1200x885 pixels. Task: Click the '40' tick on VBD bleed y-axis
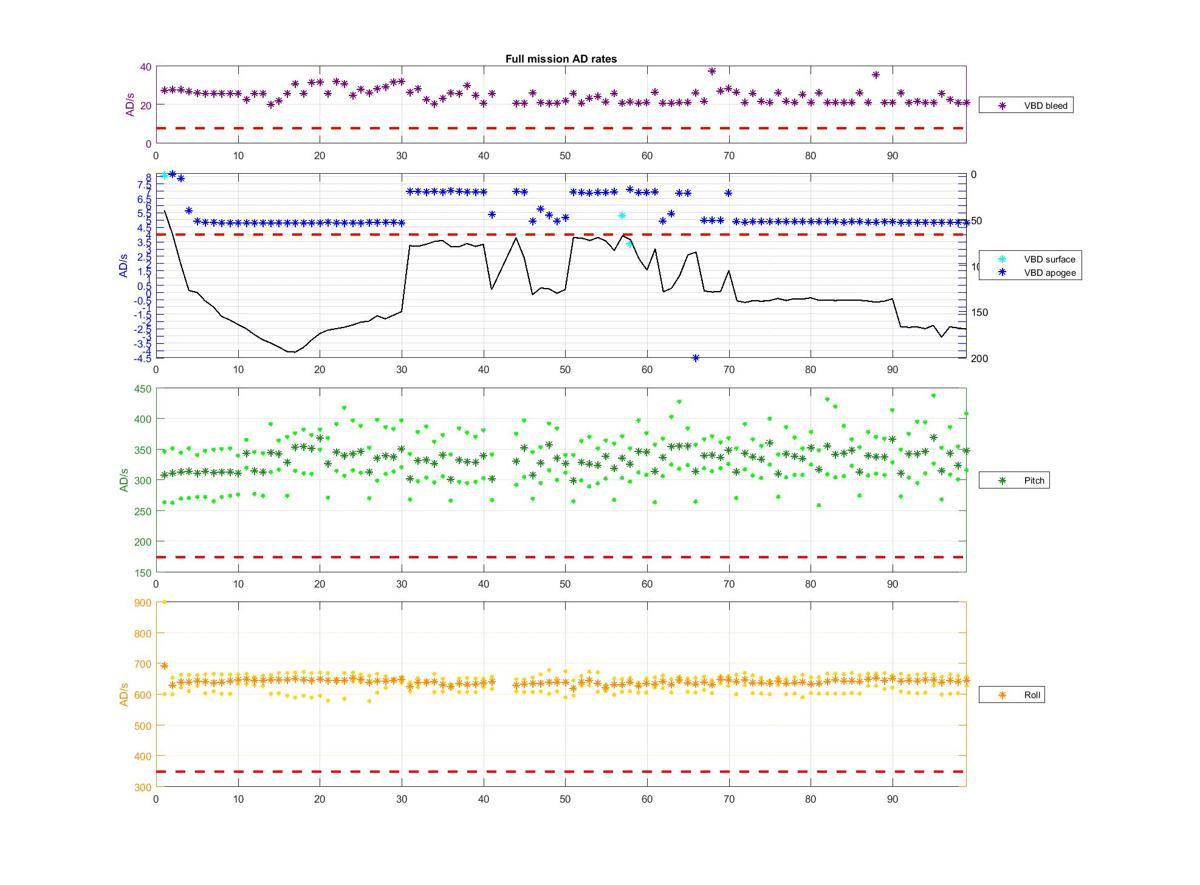click(146, 67)
